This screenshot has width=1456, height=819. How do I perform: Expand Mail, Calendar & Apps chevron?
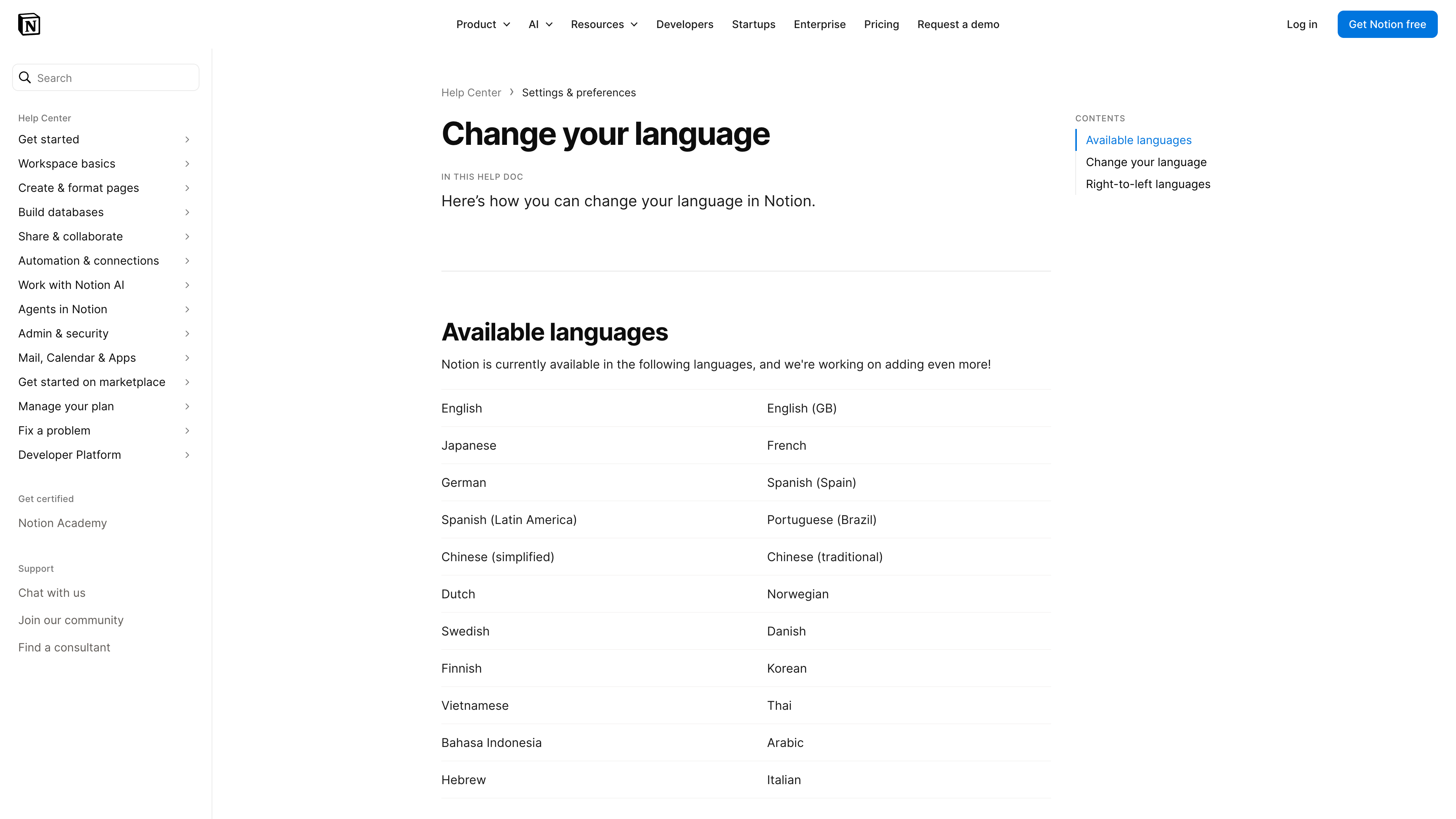tap(187, 358)
